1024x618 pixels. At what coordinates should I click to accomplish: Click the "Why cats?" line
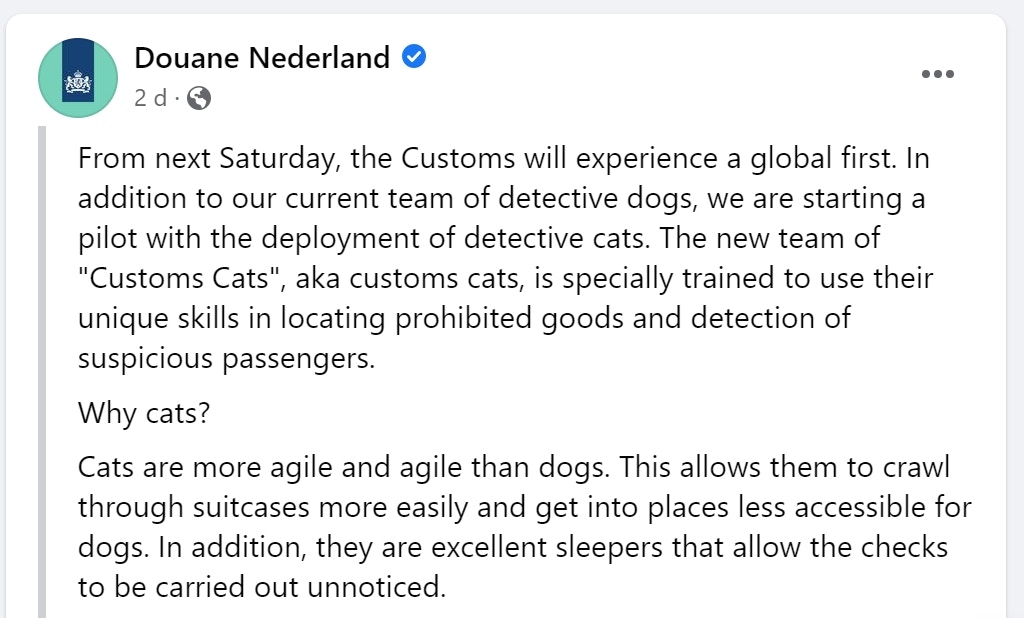144,413
